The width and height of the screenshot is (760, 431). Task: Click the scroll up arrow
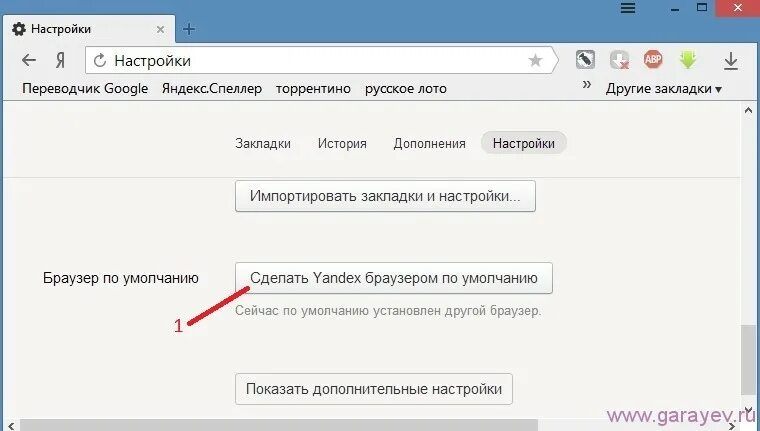pos(748,111)
